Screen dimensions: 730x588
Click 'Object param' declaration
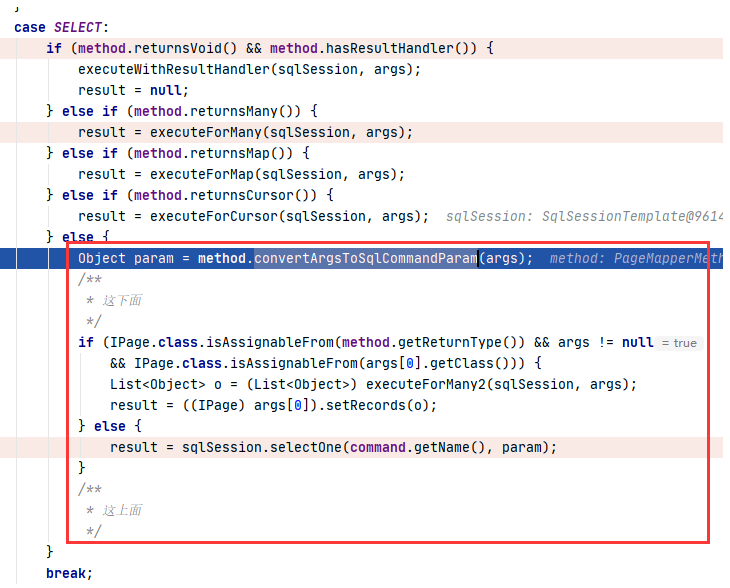[125, 258]
